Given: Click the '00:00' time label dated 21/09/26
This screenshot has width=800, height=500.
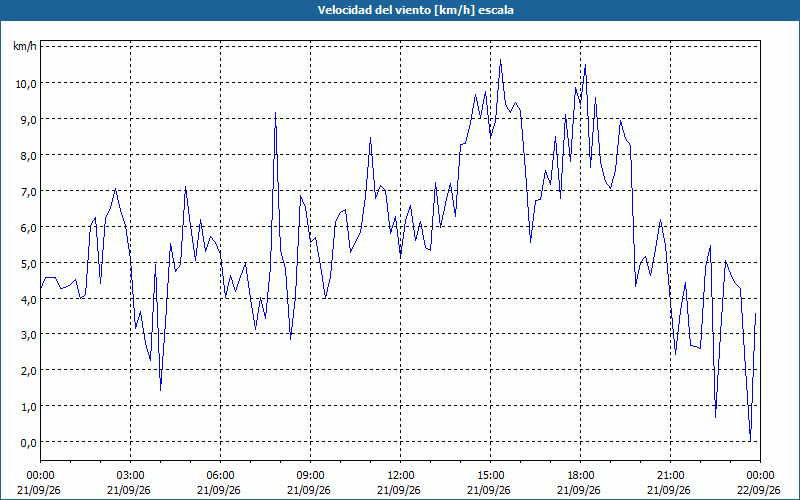Looking at the screenshot, I should tap(40, 476).
